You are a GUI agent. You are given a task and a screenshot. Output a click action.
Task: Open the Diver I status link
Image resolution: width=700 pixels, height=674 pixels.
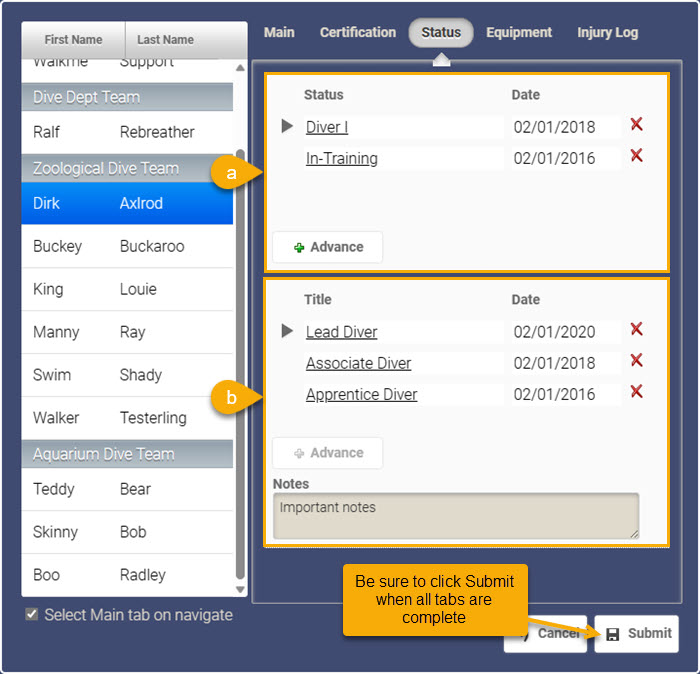(327, 127)
